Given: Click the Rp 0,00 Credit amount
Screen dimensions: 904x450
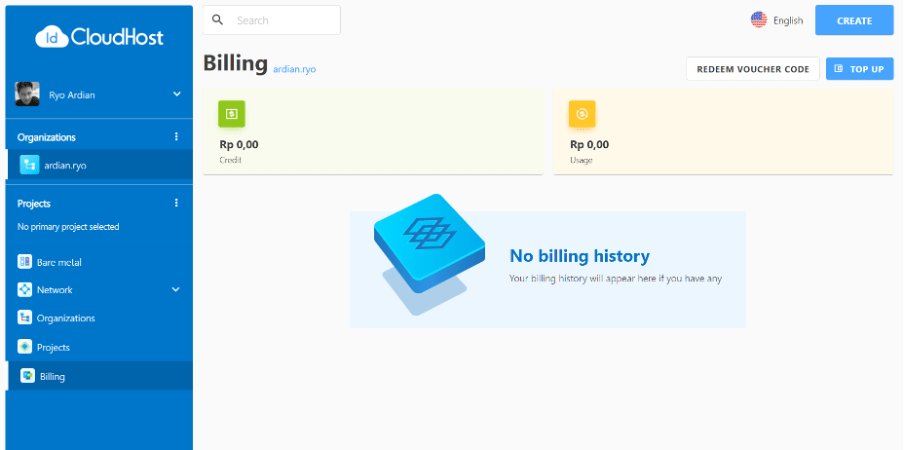Looking at the screenshot, I should [239, 145].
